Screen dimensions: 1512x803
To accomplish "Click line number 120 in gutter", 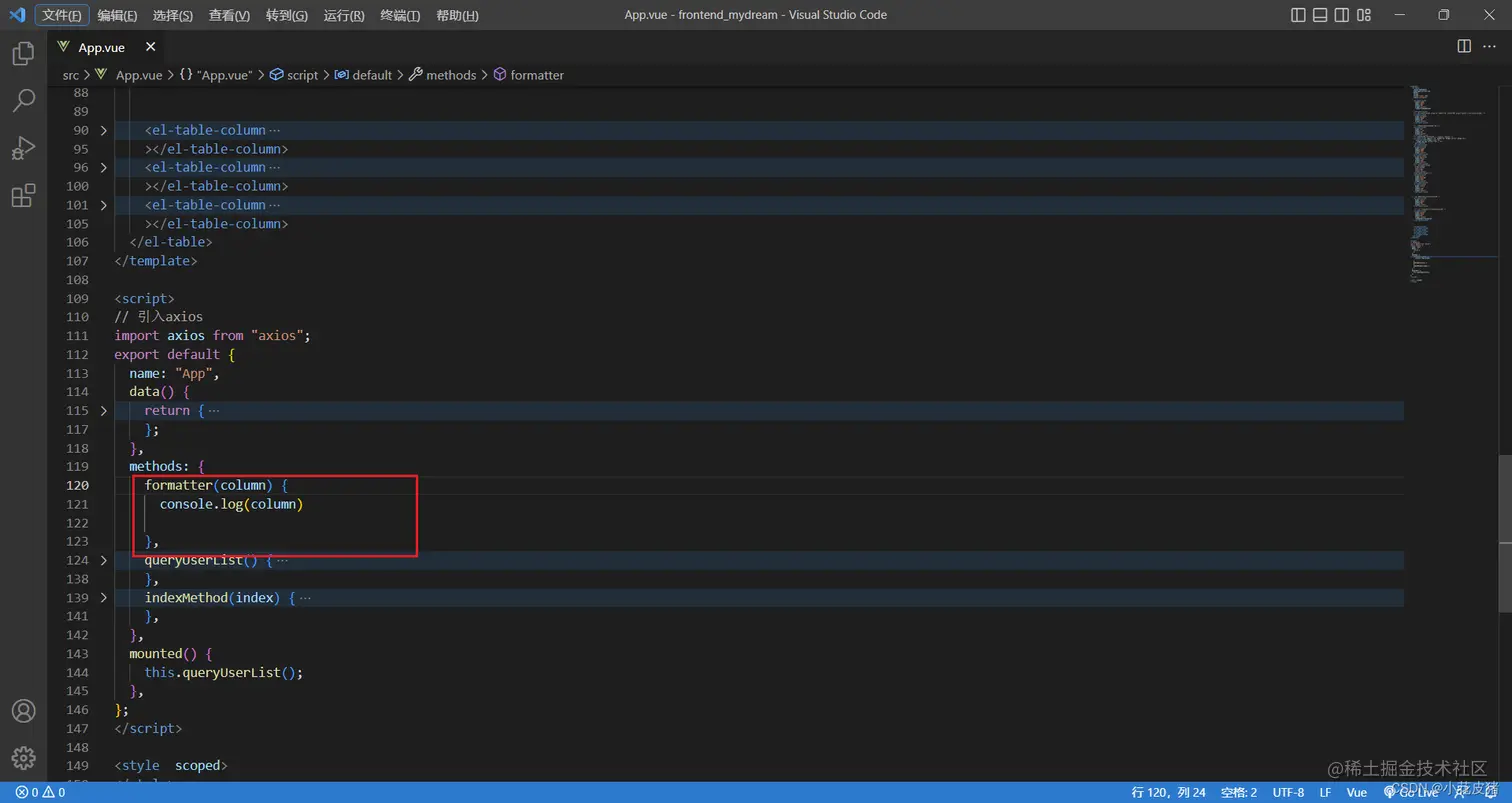I will pyautogui.click(x=77, y=485).
